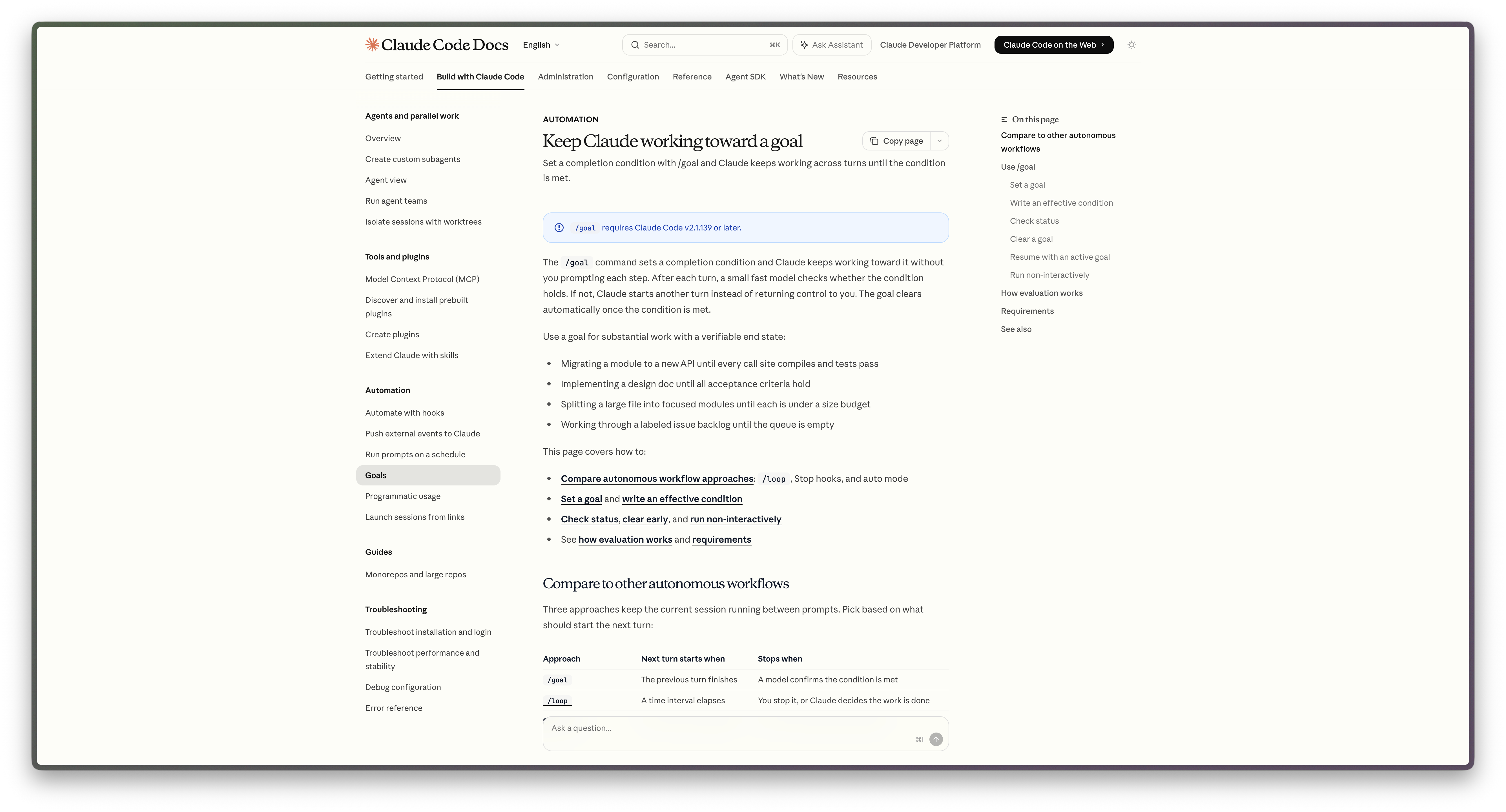
Task: Expand the Copy page options chevron
Action: tap(940, 141)
